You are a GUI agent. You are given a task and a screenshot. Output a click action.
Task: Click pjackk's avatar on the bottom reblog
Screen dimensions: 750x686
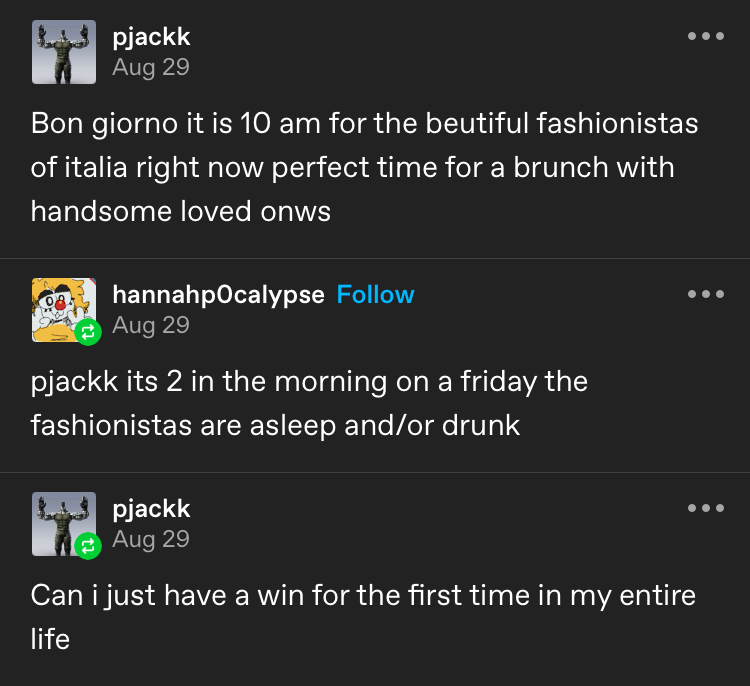pyautogui.click(x=62, y=522)
